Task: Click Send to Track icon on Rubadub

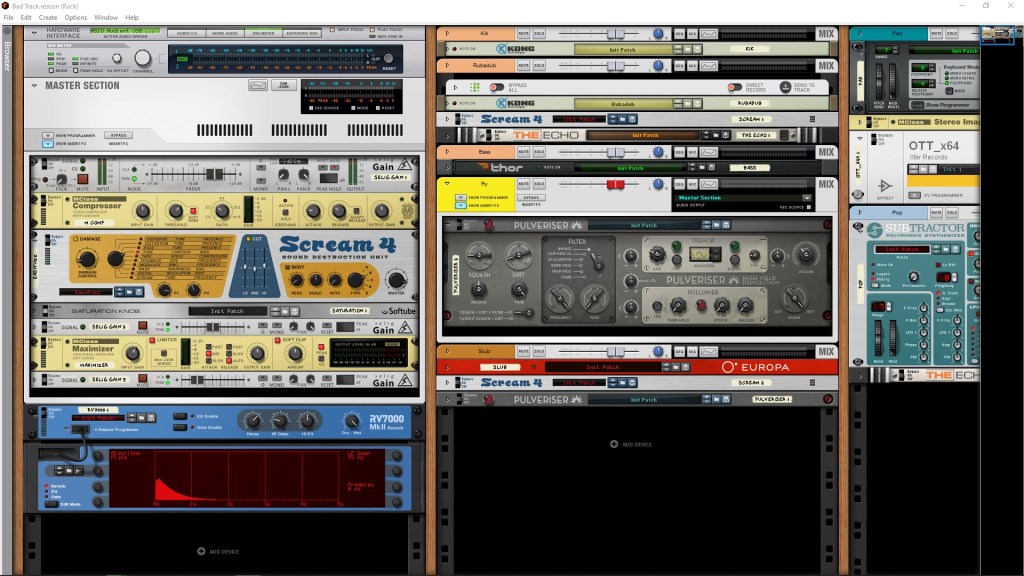Action: [x=786, y=87]
